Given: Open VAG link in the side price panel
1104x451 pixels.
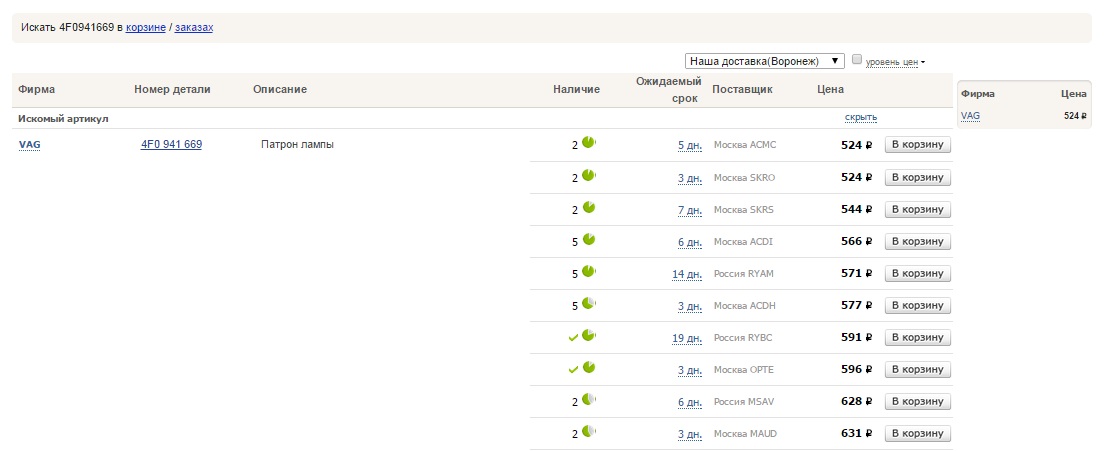Looking at the screenshot, I should 970,115.
